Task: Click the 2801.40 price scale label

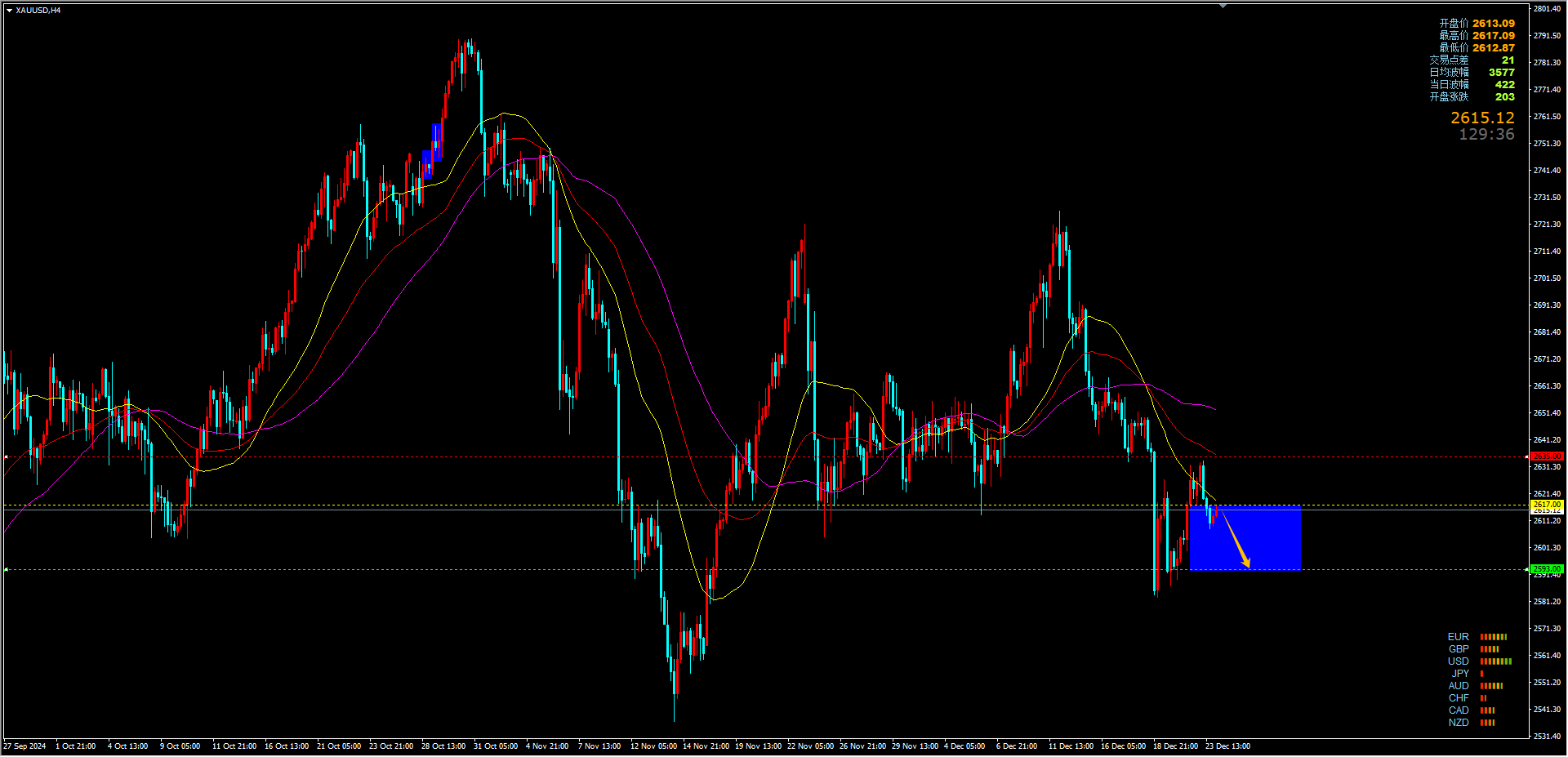Action: point(1548,9)
